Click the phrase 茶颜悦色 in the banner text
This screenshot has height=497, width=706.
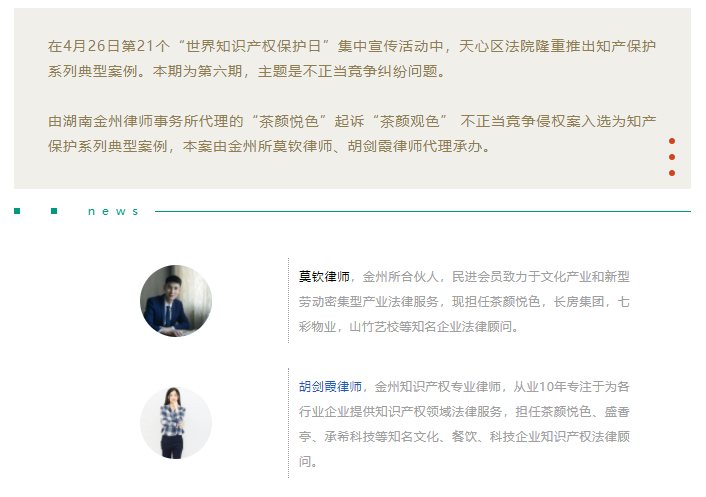[289, 121]
